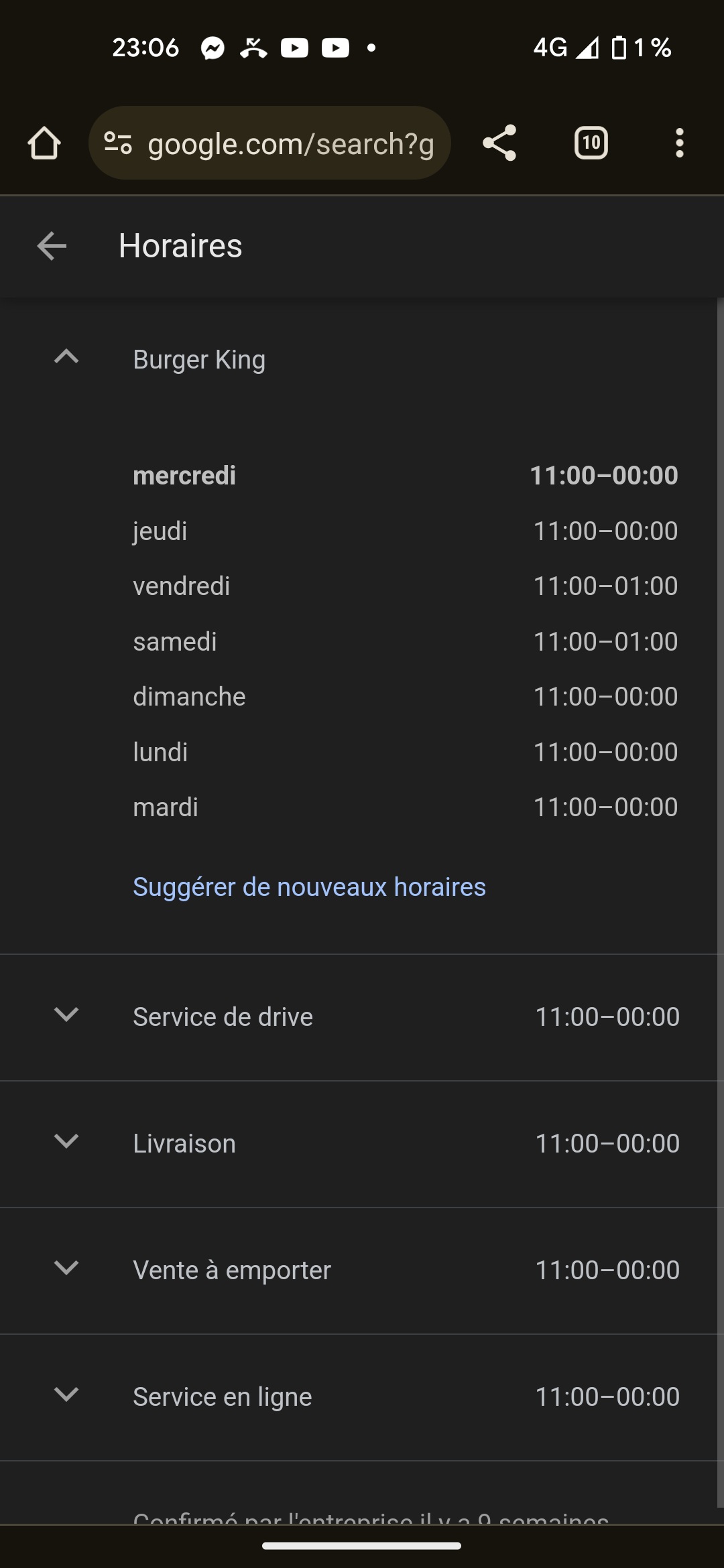
Task: Open the tab switcher showing 10 tabs
Action: (591, 143)
